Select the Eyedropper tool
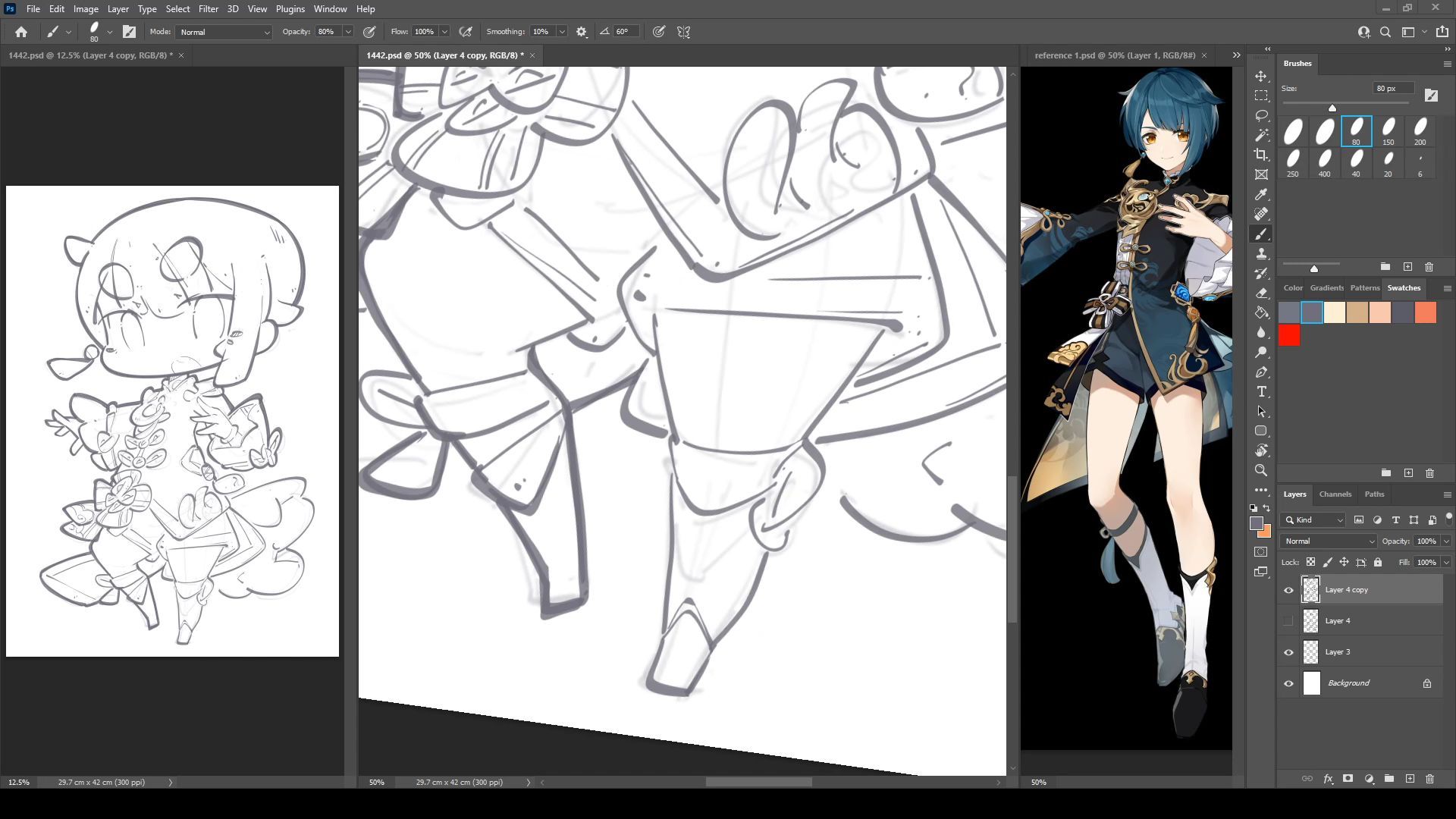 tap(1261, 195)
